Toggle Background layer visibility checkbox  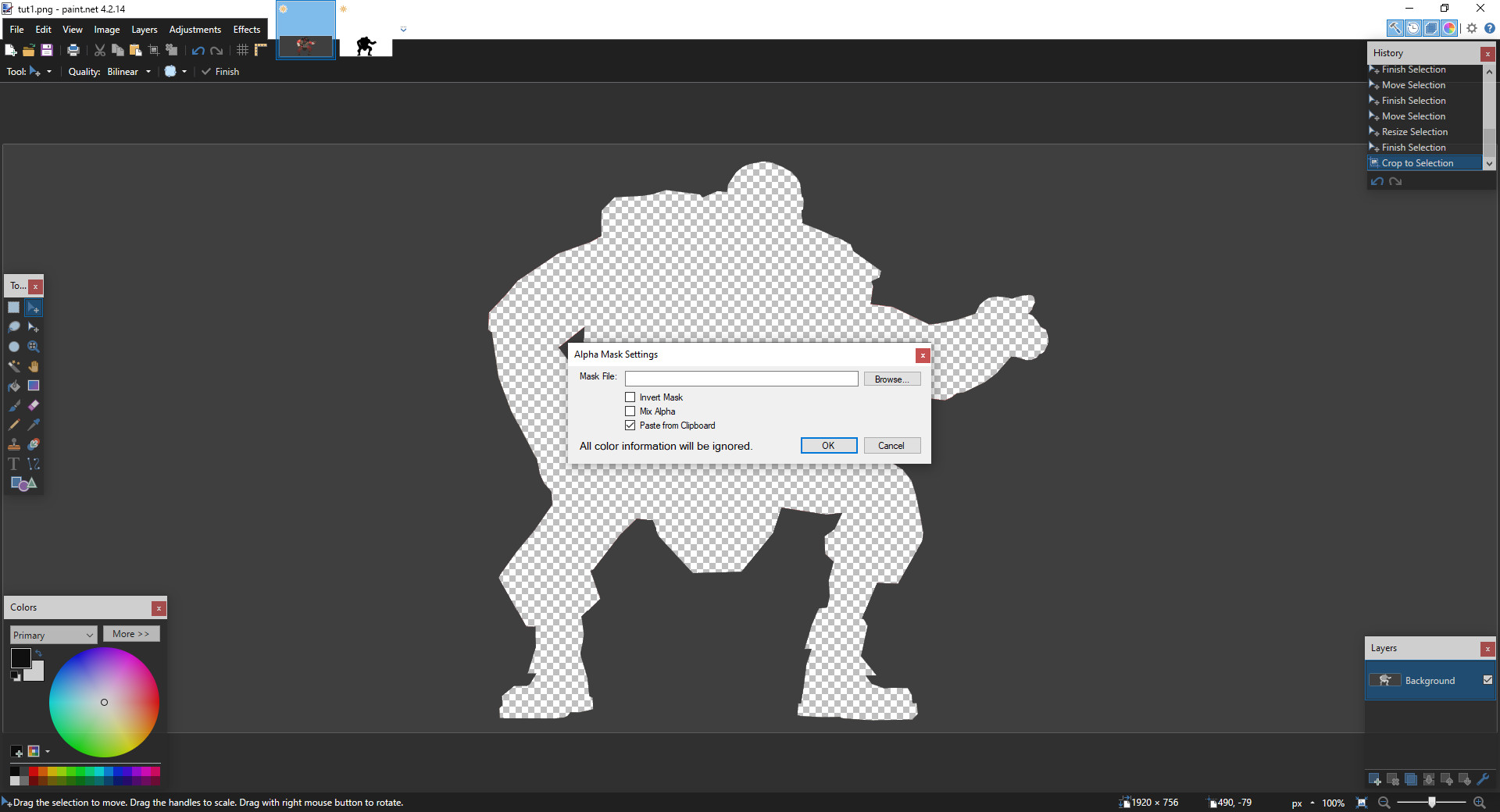pos(1487,680)
